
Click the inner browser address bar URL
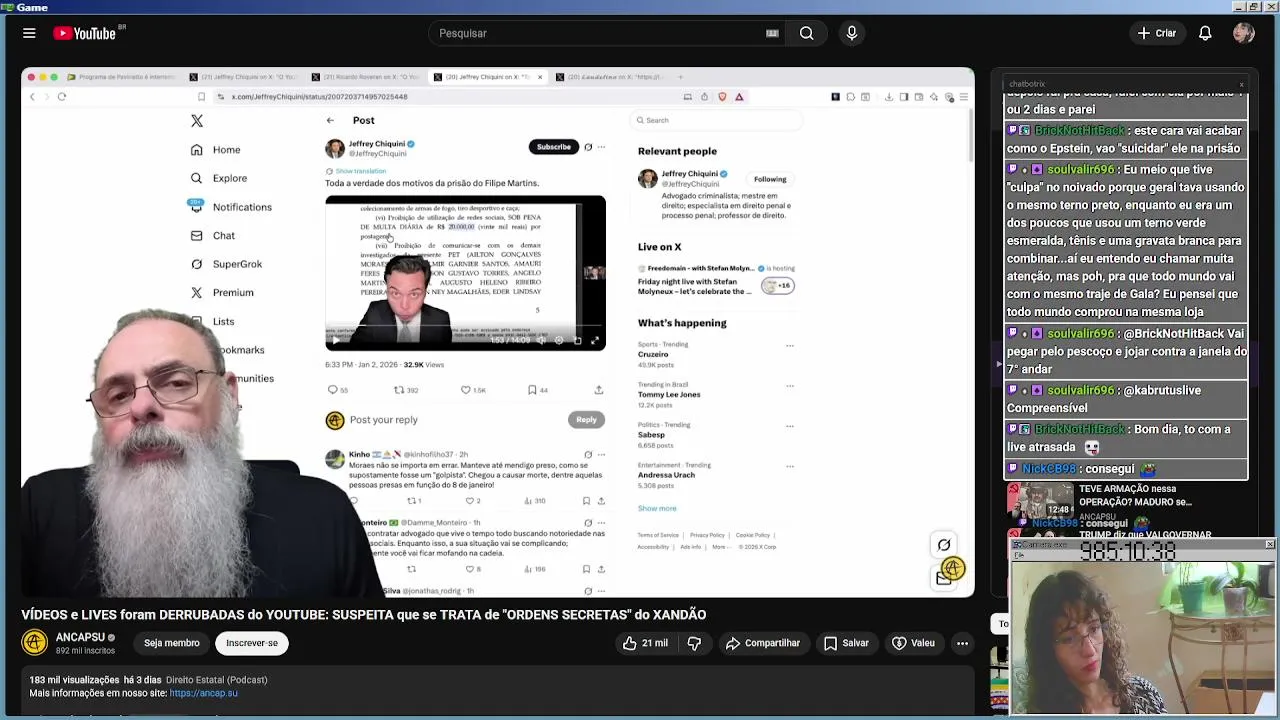[x=319, y=97]
